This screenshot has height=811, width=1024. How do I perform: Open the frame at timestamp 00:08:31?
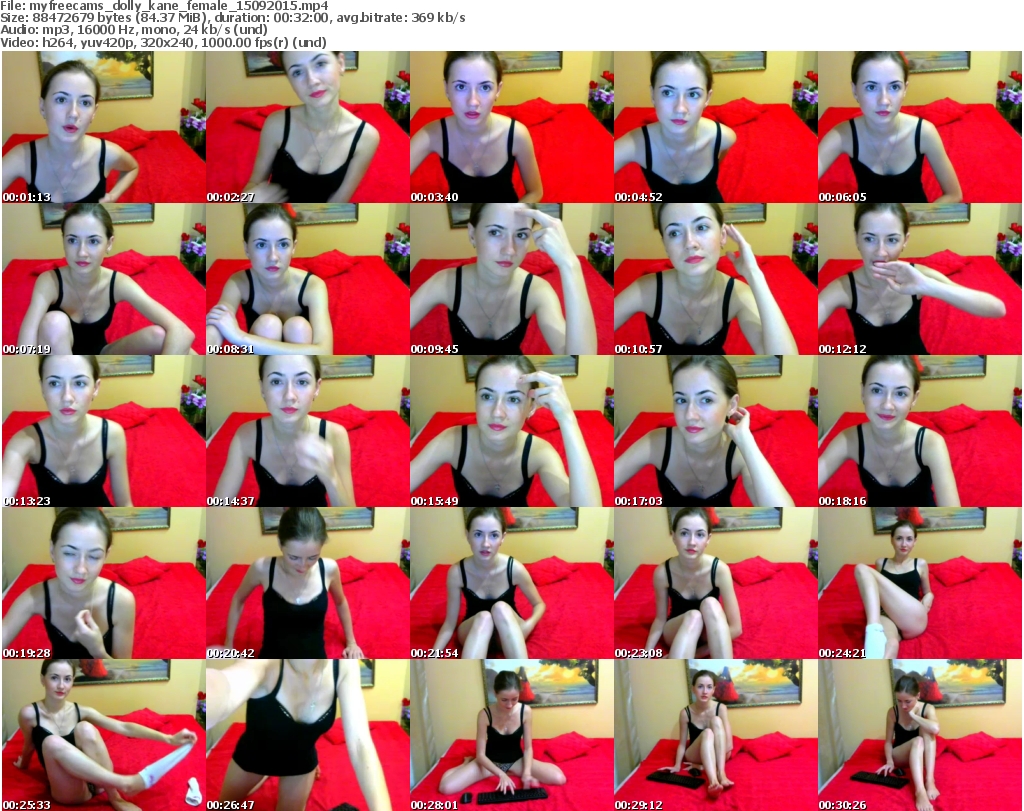pos(308,279)
